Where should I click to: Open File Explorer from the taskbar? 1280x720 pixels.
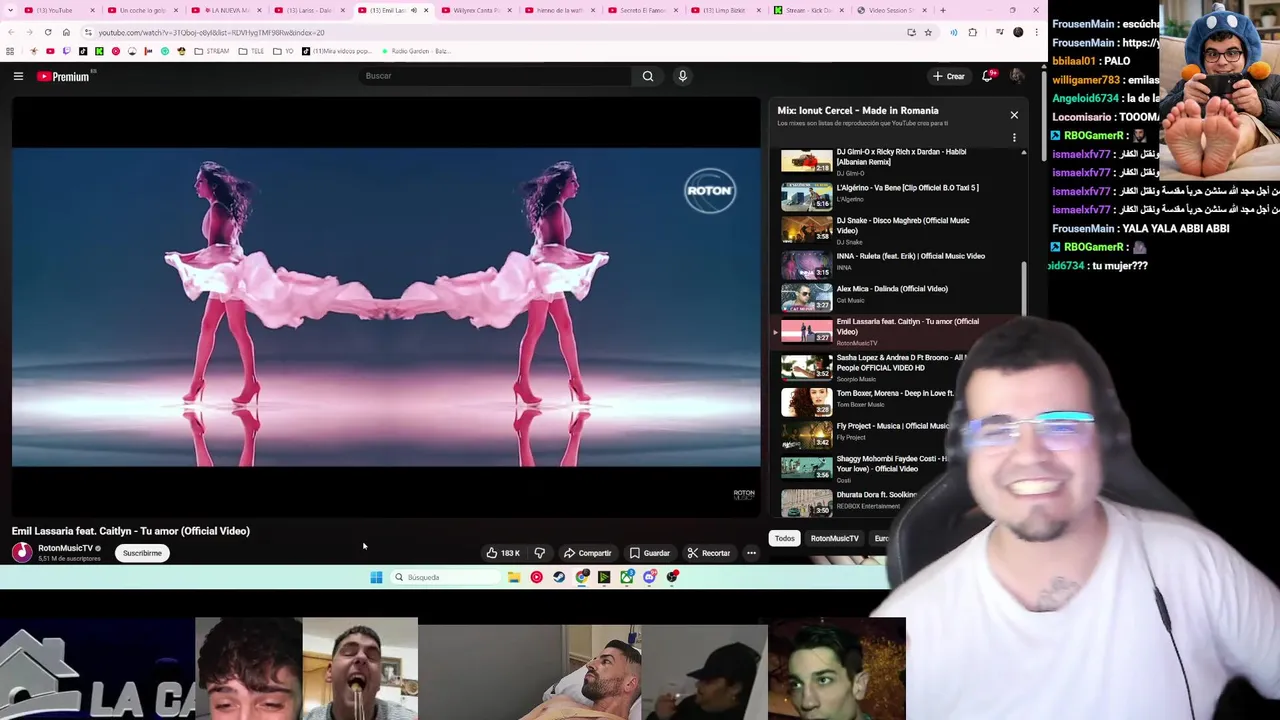(514, 577)
